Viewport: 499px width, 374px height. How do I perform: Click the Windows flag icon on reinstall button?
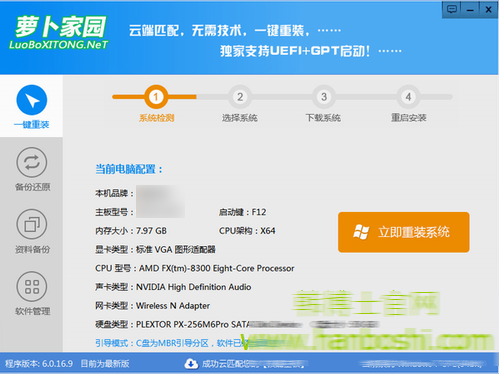pyautogui.click(x=361, y=232)
